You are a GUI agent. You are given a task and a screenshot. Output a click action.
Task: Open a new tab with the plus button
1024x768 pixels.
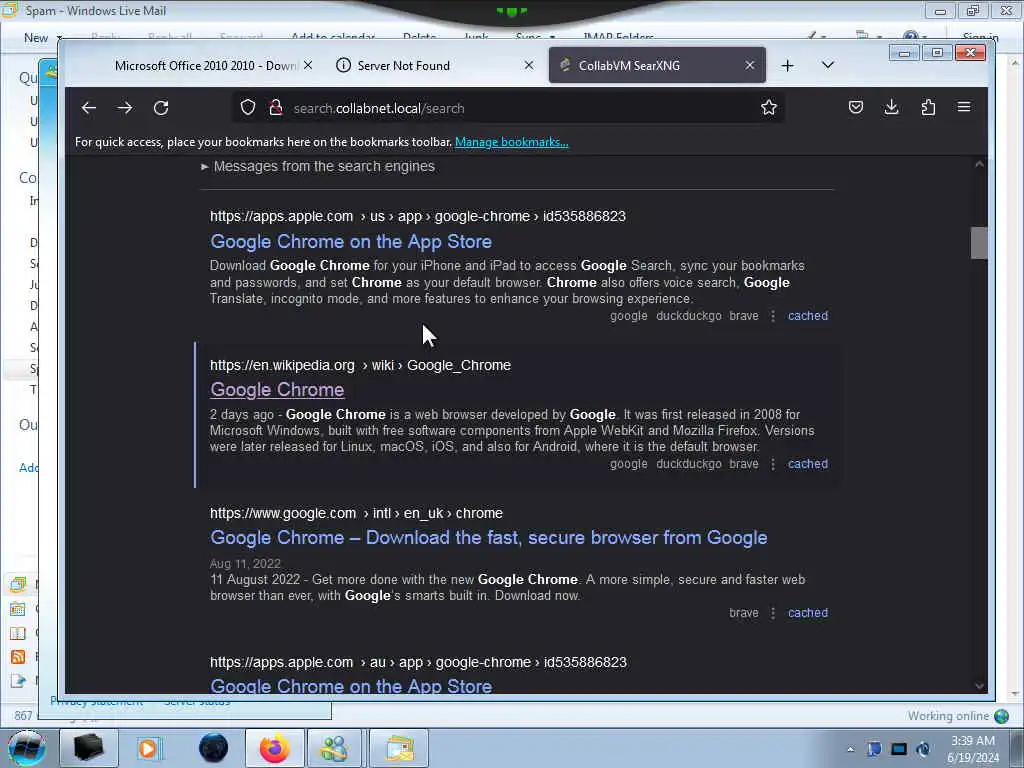pyautogui.click(x=788, y=65)
